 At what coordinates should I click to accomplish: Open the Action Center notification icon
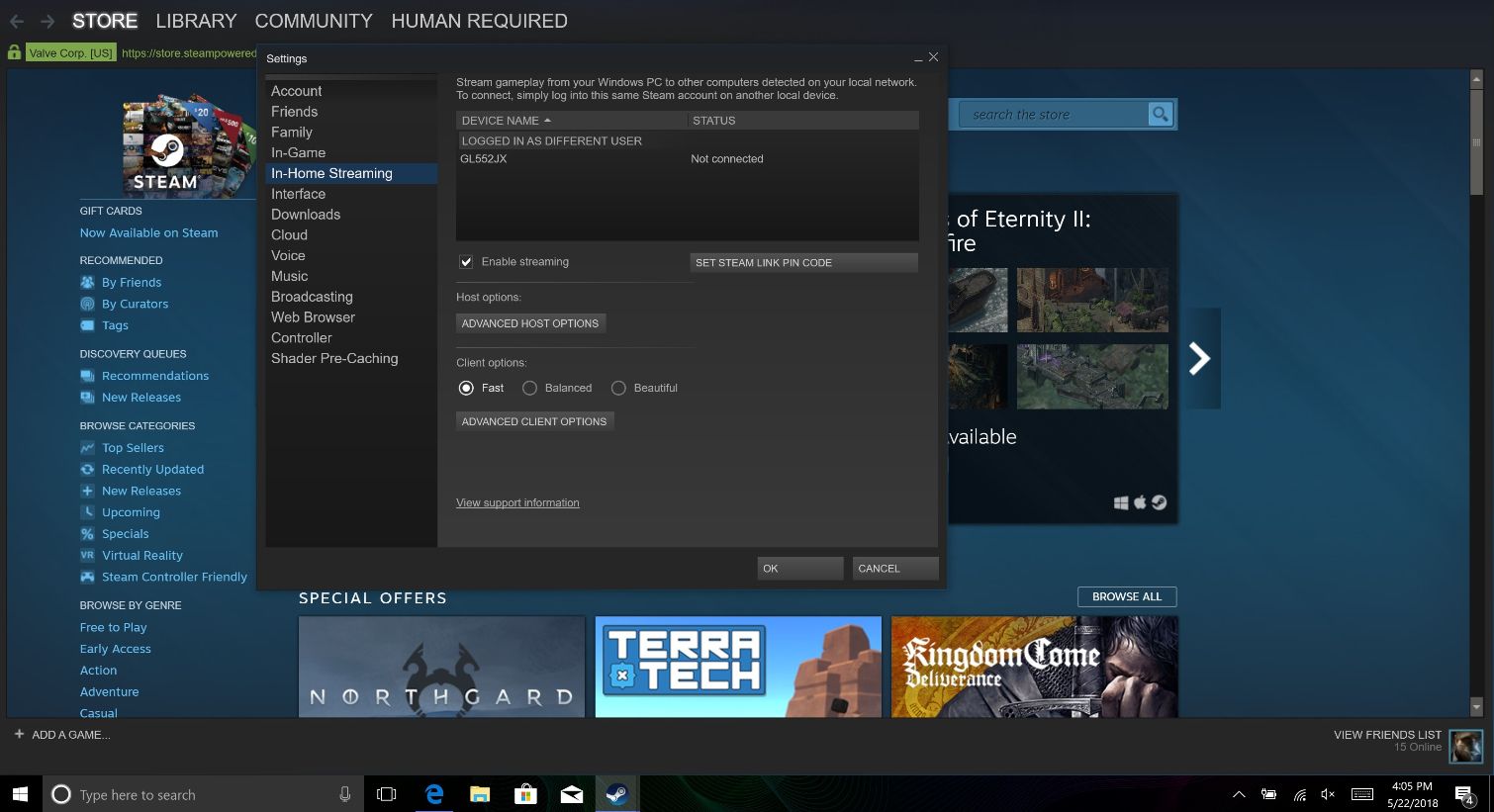pyautogui.click(x=1465, y=794)
